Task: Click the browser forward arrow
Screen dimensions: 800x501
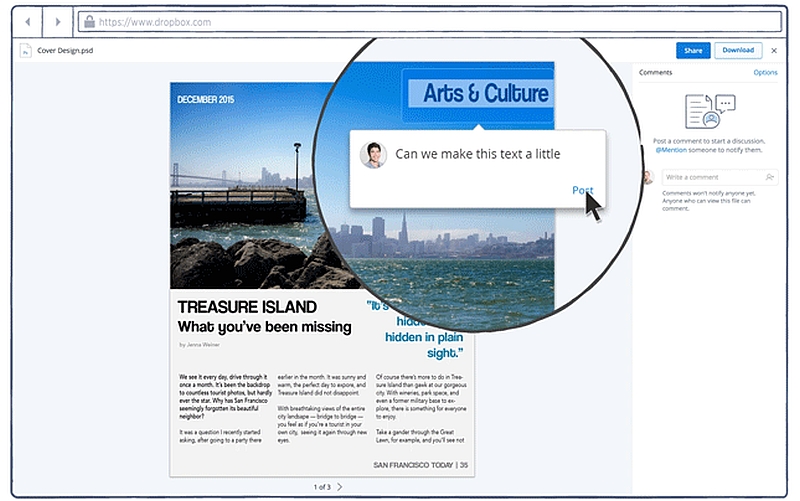Action: (58, 22)
